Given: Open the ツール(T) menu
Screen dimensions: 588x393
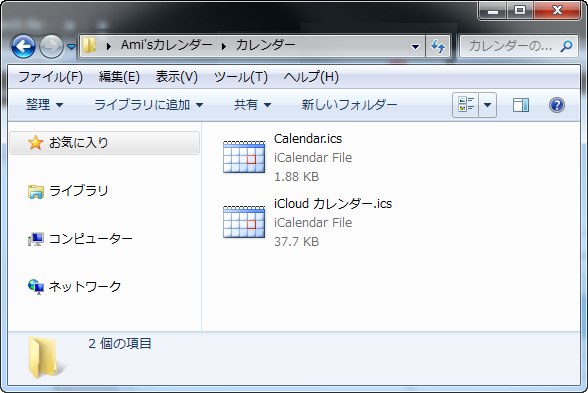Looking at the screenshot, I should point(241,77).
